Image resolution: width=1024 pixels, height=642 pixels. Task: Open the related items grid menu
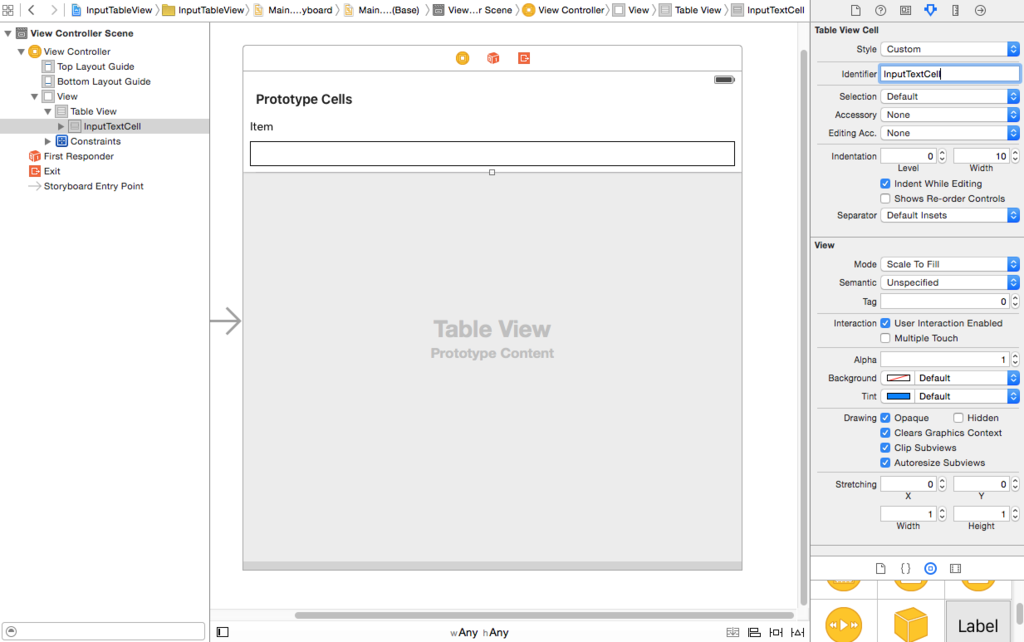[8, 10]
